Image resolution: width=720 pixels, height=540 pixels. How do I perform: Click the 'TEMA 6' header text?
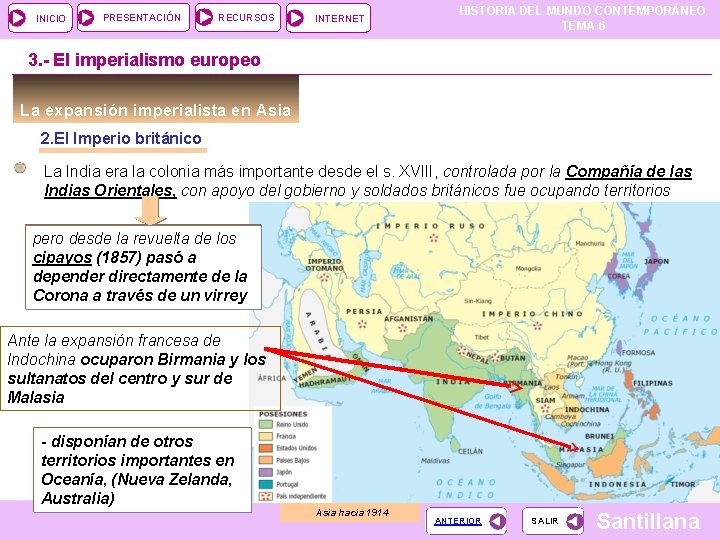point(583,26)
